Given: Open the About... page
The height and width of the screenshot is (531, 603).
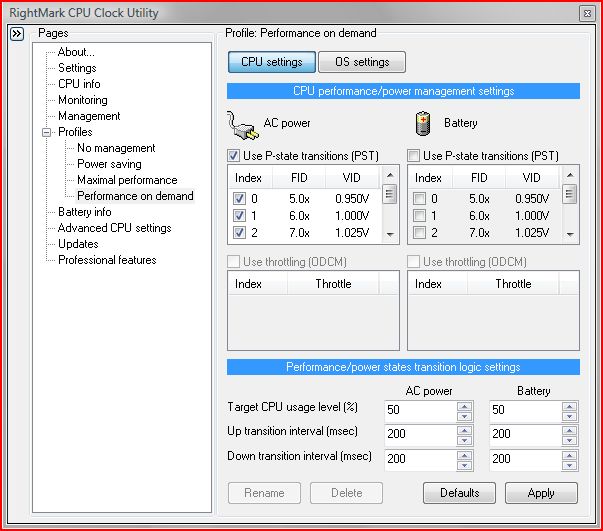Looking at the screenshot, I should [x=76, y=52].
